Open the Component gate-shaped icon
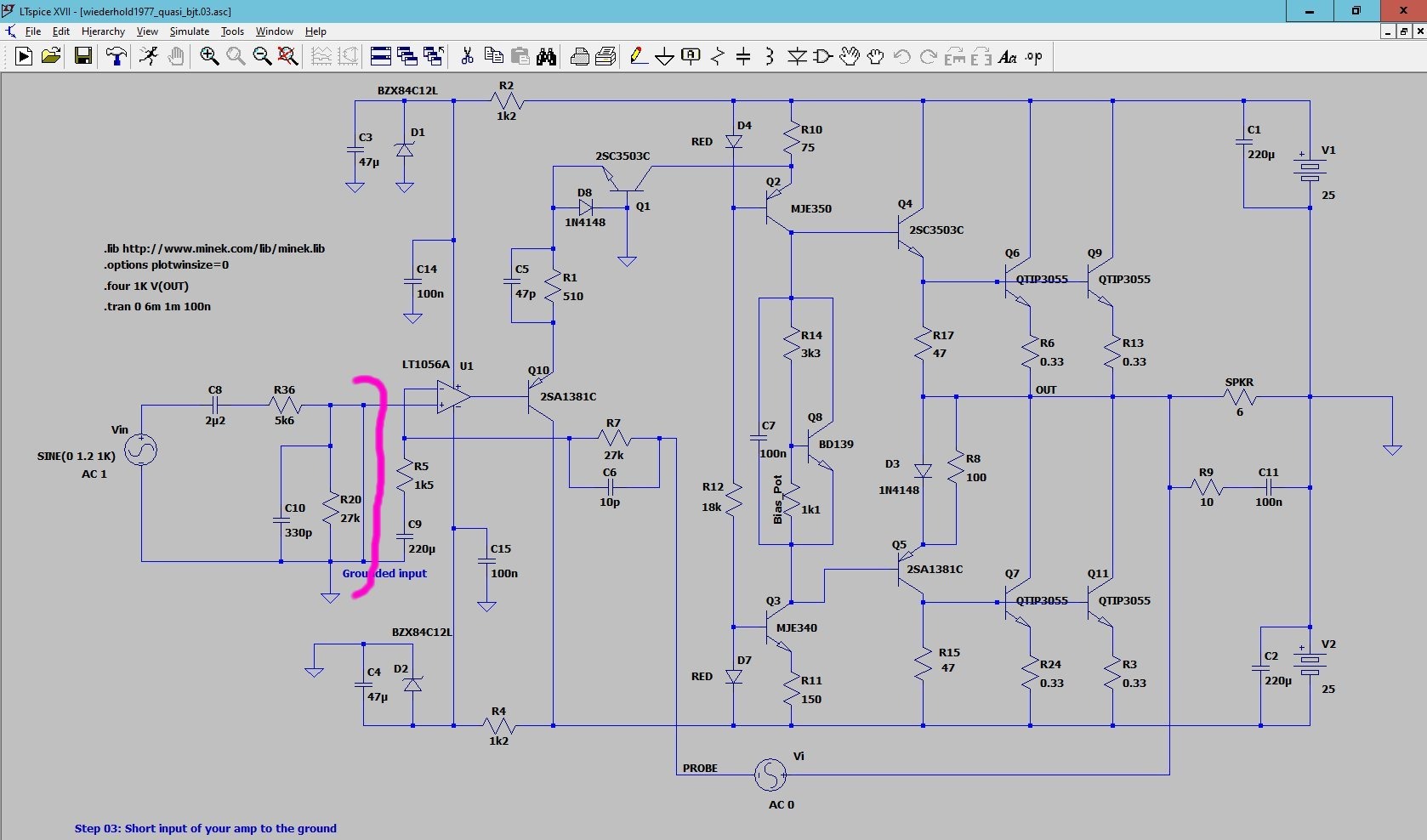Image resolution: width=1427 pixels, height=840 pixels. [823, 56]
